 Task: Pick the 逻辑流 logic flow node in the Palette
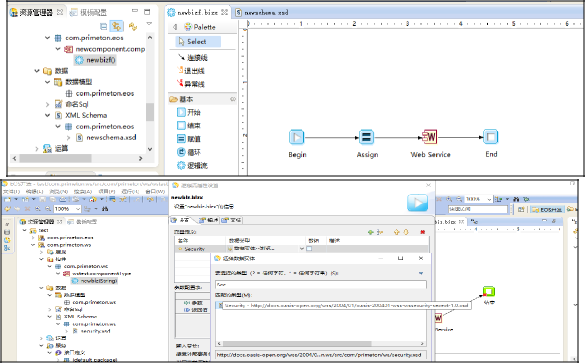[x=192, y=165]
